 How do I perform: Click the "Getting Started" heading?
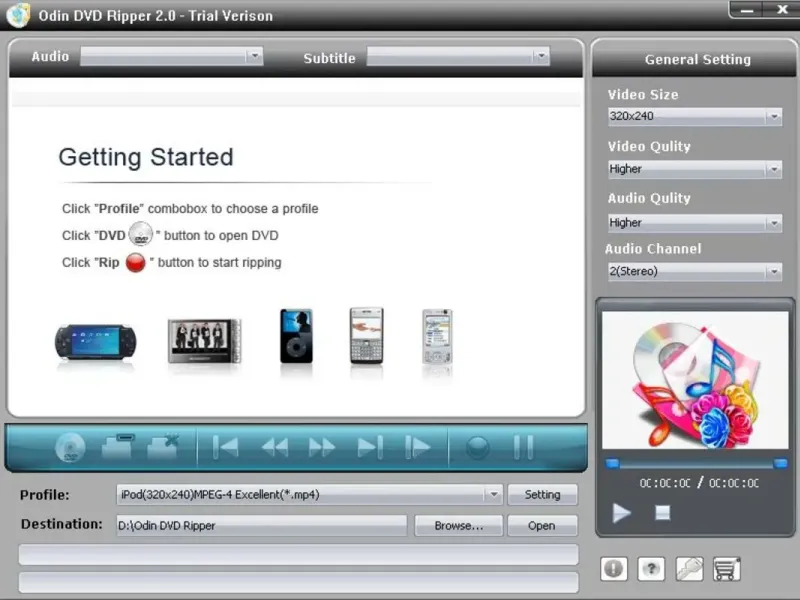[146, 157]
